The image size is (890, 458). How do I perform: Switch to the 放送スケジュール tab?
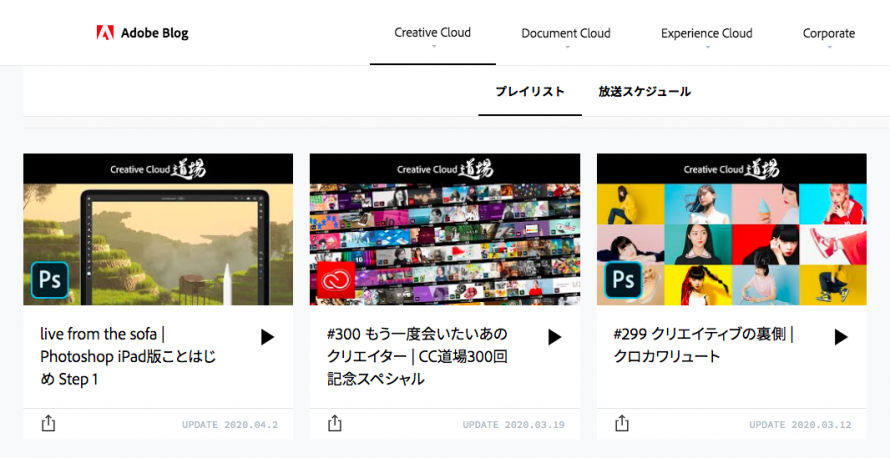tap(644, 91)
